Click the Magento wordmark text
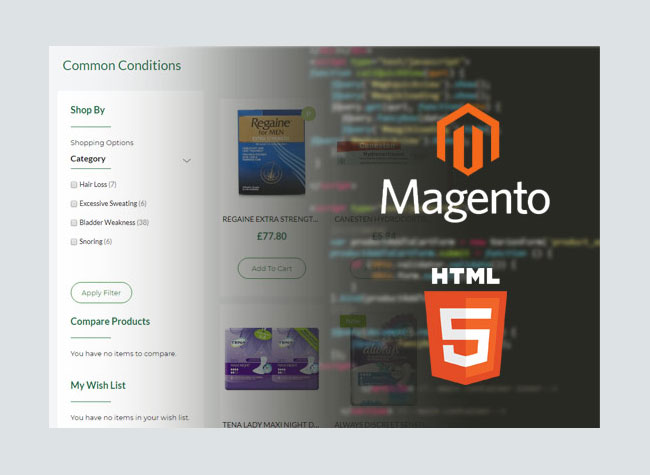 click(465, 200)
